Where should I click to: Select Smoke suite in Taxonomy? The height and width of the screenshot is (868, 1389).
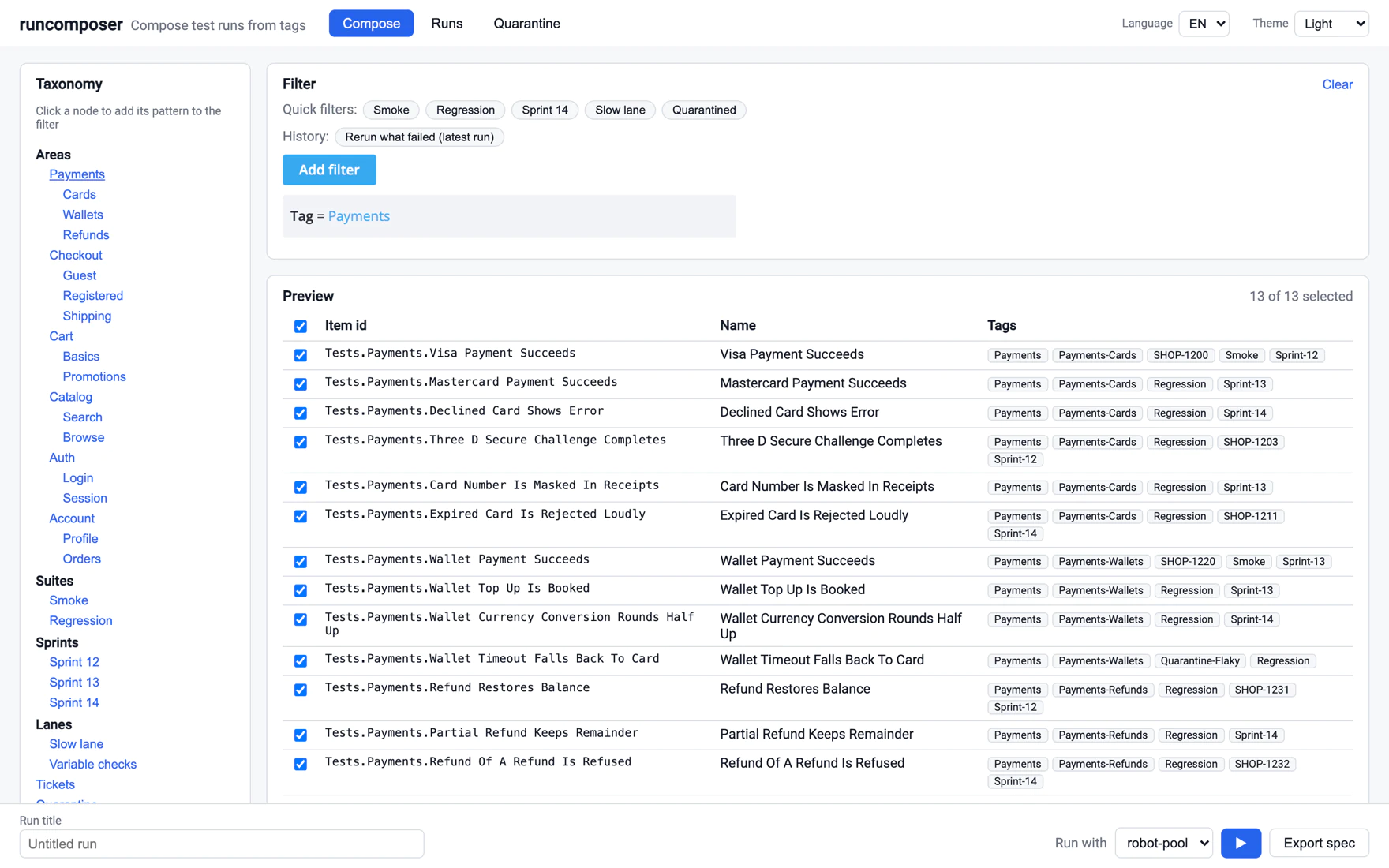[69, 600]
